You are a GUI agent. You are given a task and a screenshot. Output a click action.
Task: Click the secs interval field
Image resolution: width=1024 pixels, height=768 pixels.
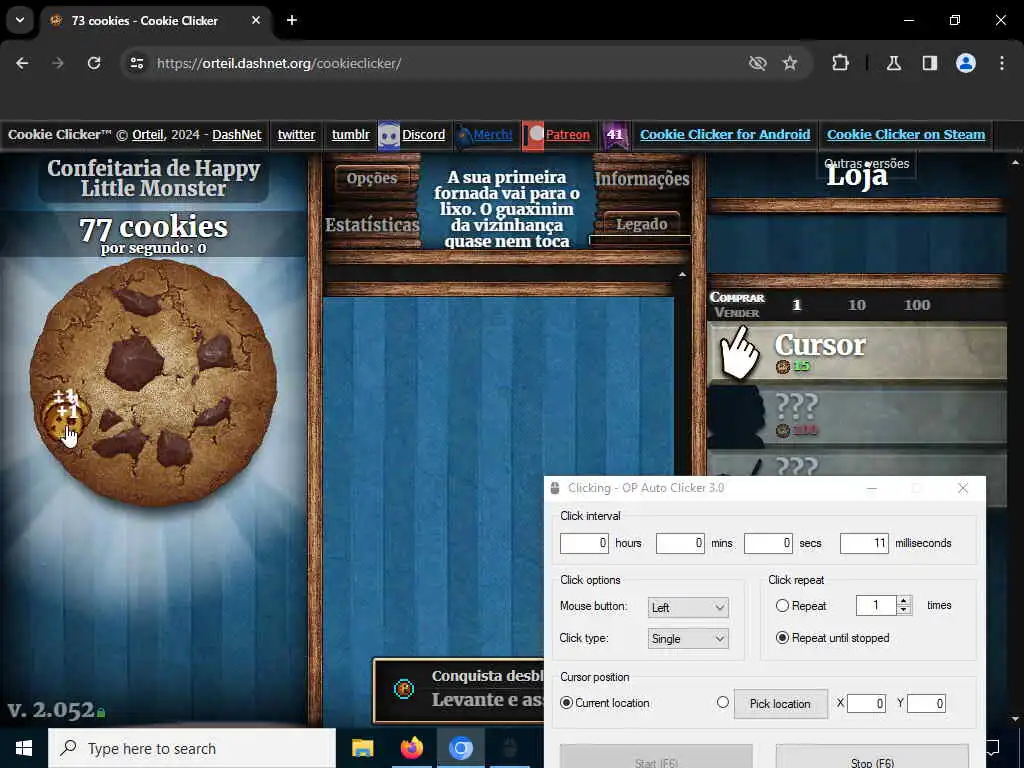tap(768, 543)
